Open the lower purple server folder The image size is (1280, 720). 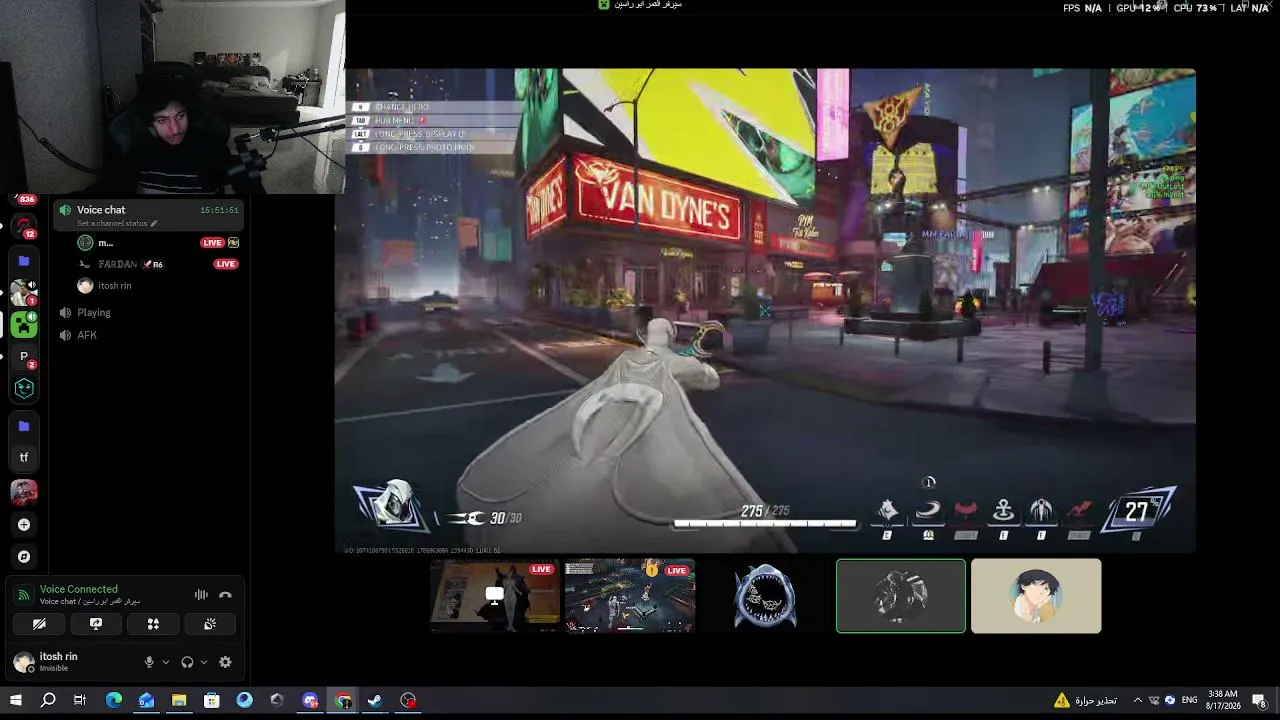(24, 426)
